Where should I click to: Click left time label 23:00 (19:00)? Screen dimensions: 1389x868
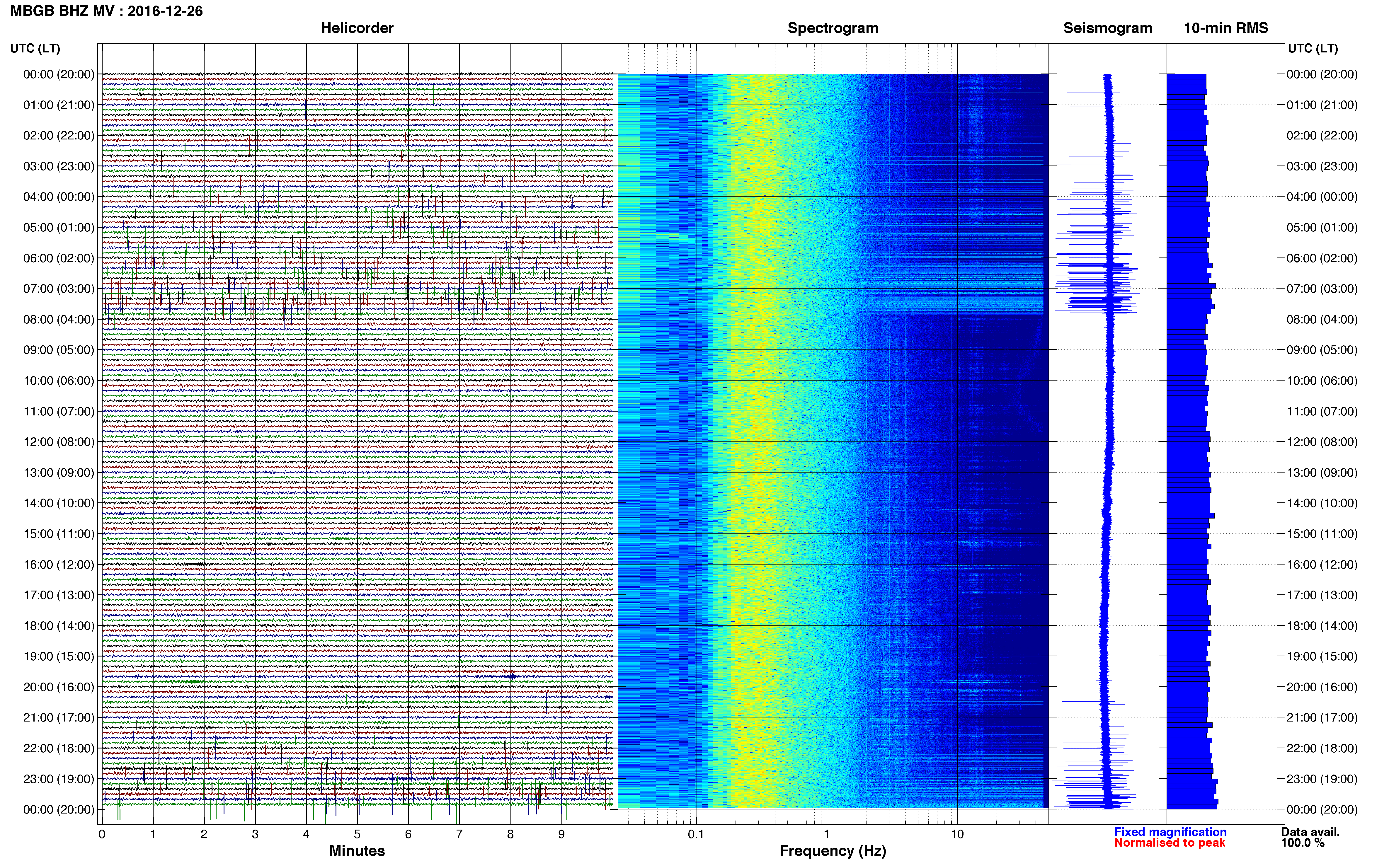59,779
